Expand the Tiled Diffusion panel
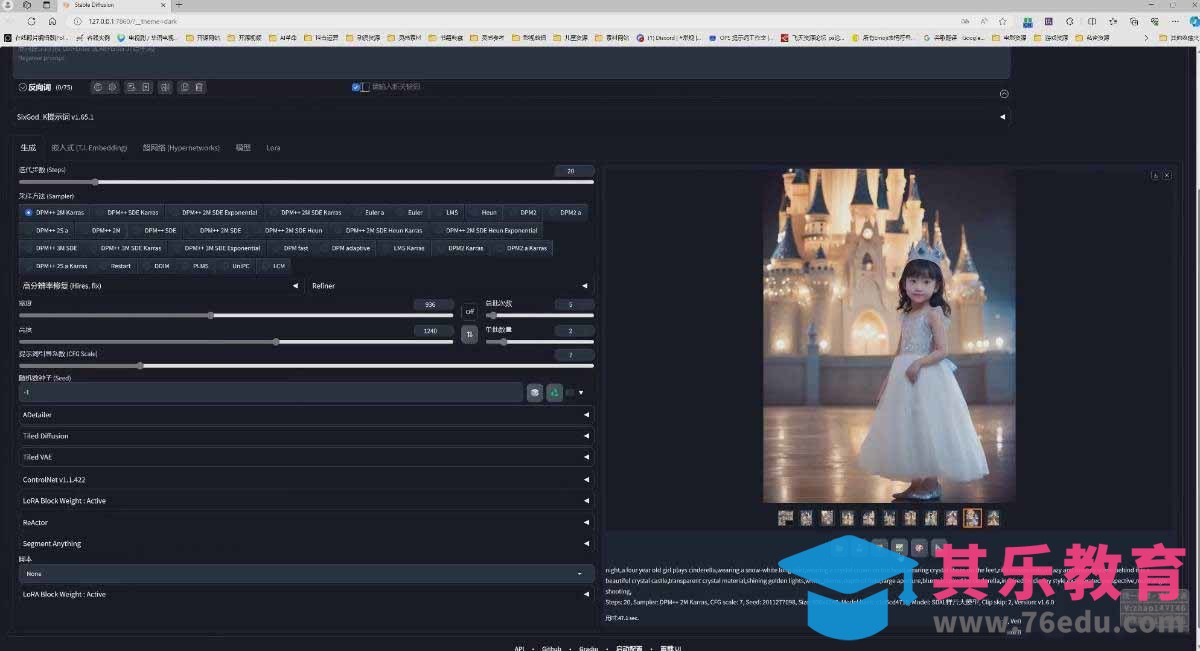The height and width of the screenshot is (651, 1200). (x=306, y=436)
